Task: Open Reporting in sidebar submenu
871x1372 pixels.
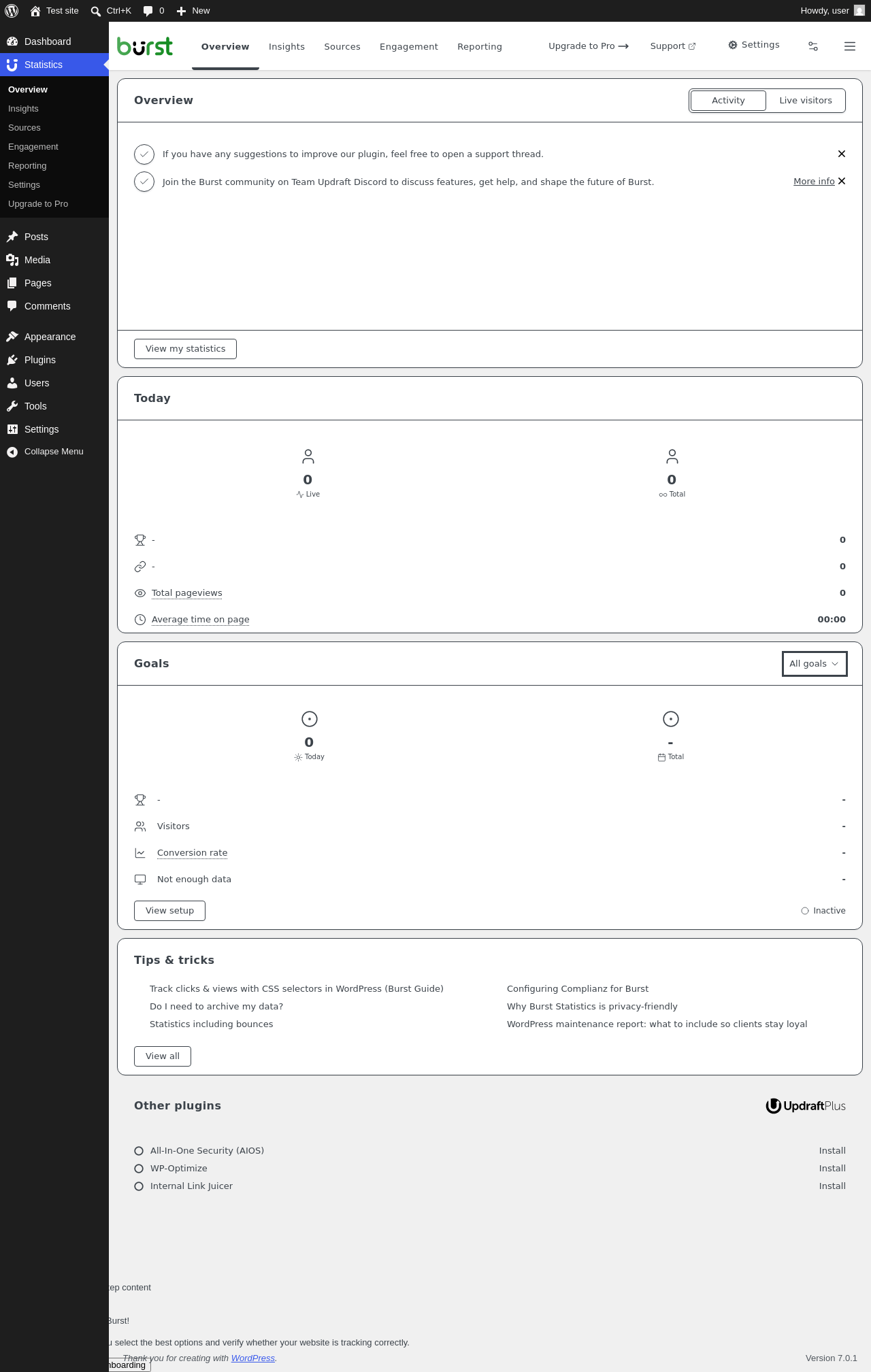Action: pyautogui.click(x=54, y=166)
